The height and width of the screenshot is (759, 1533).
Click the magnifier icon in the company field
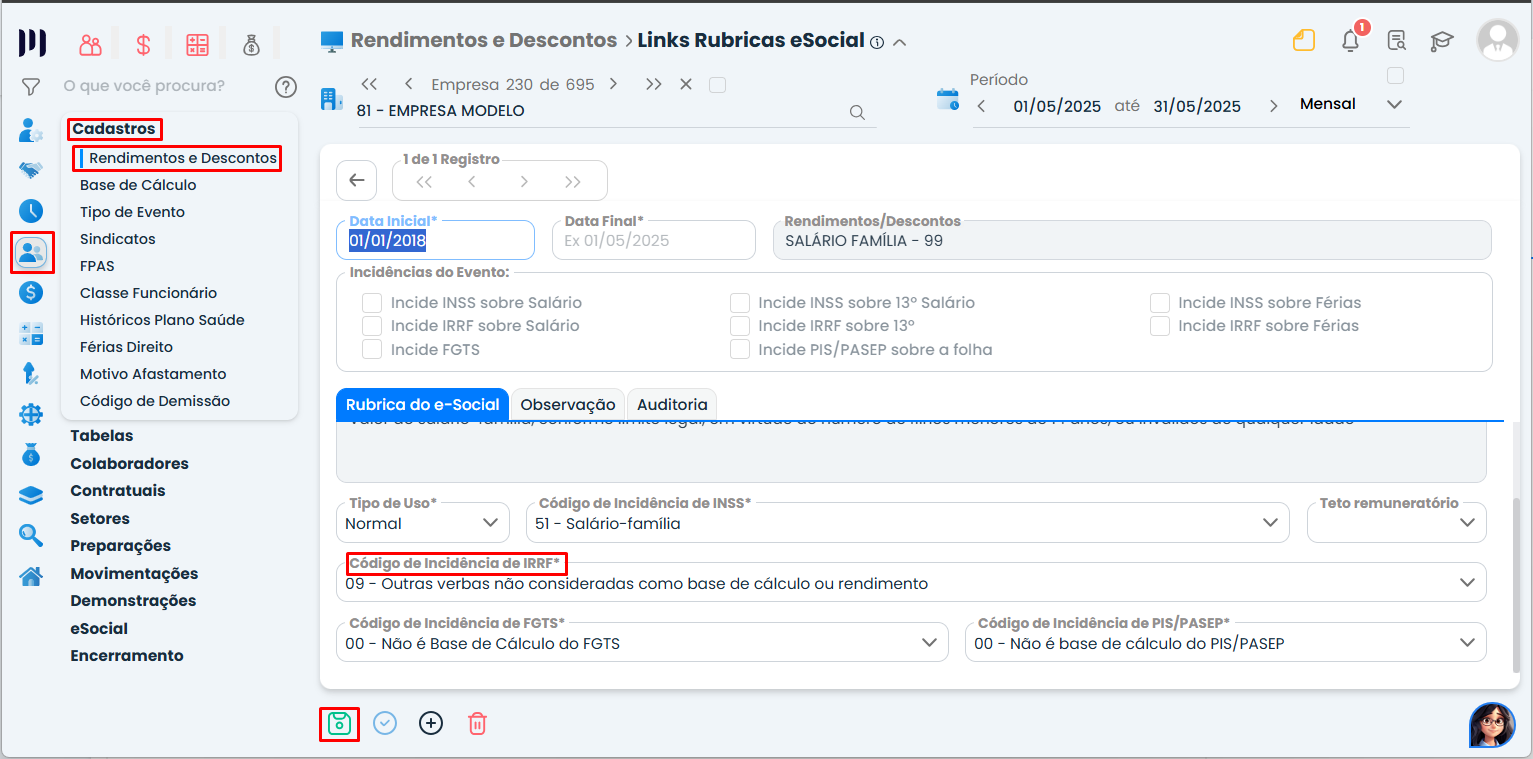tap(857, 112)
